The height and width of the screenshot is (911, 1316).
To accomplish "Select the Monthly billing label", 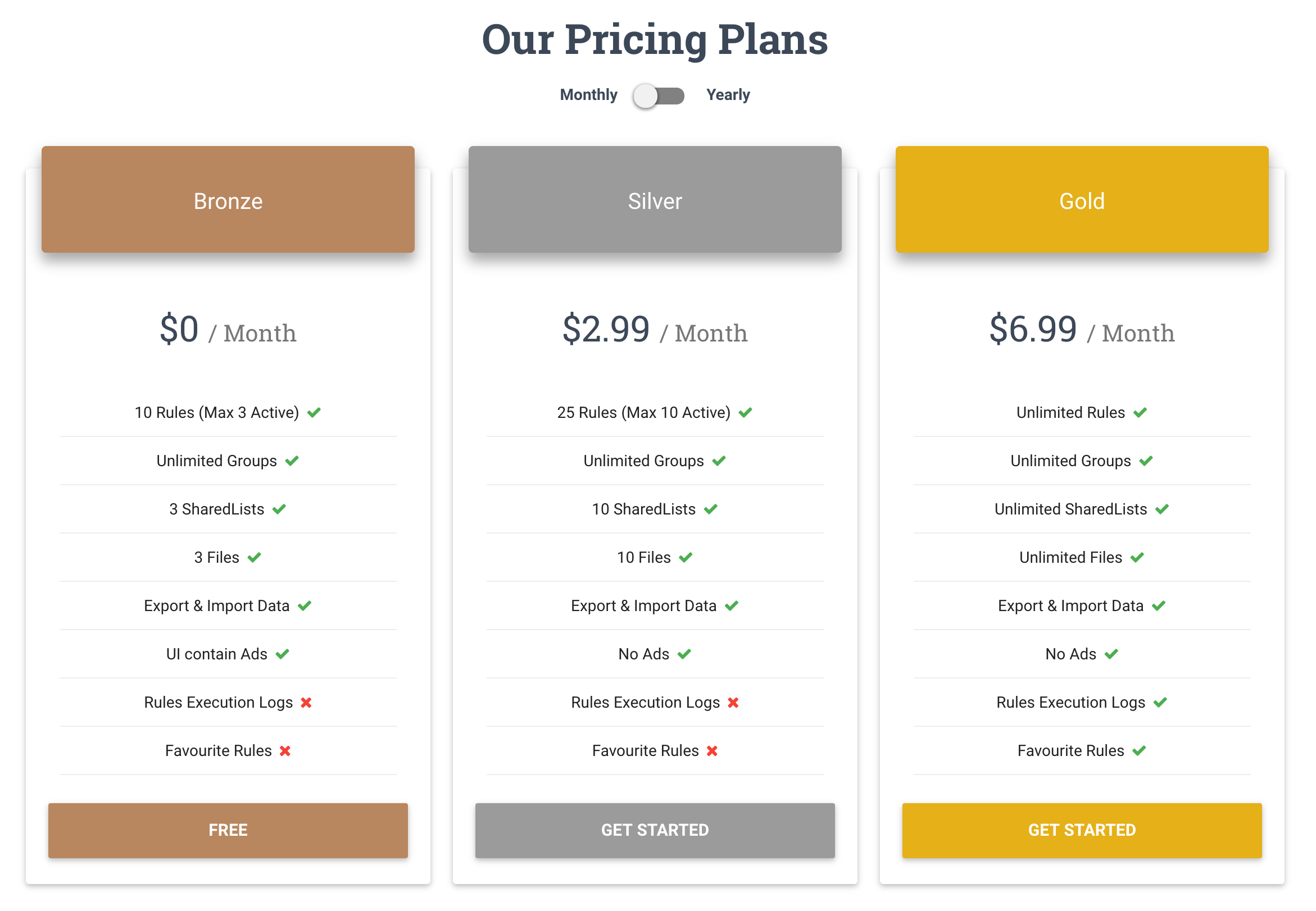I will click(x=589, y=95).
